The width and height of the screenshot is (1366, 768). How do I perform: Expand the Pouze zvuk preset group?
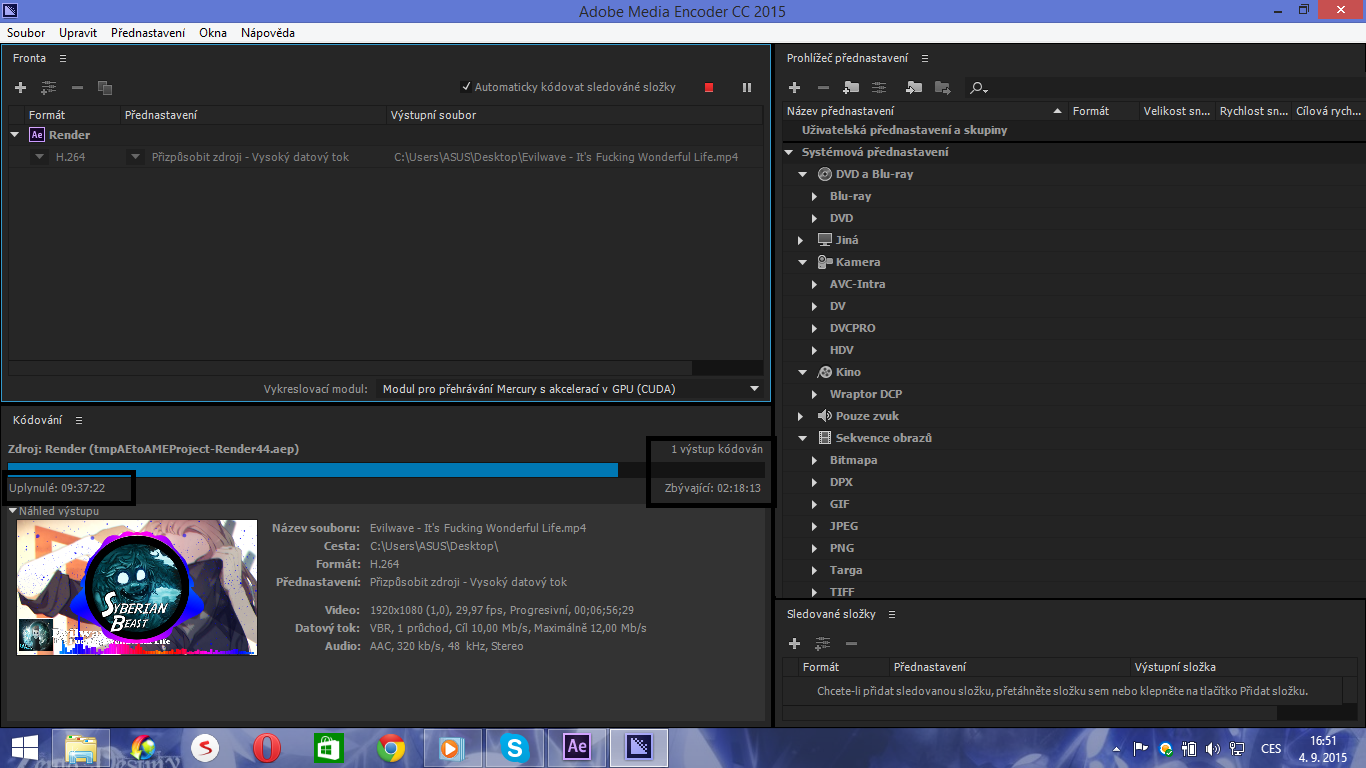coord(801,416)
